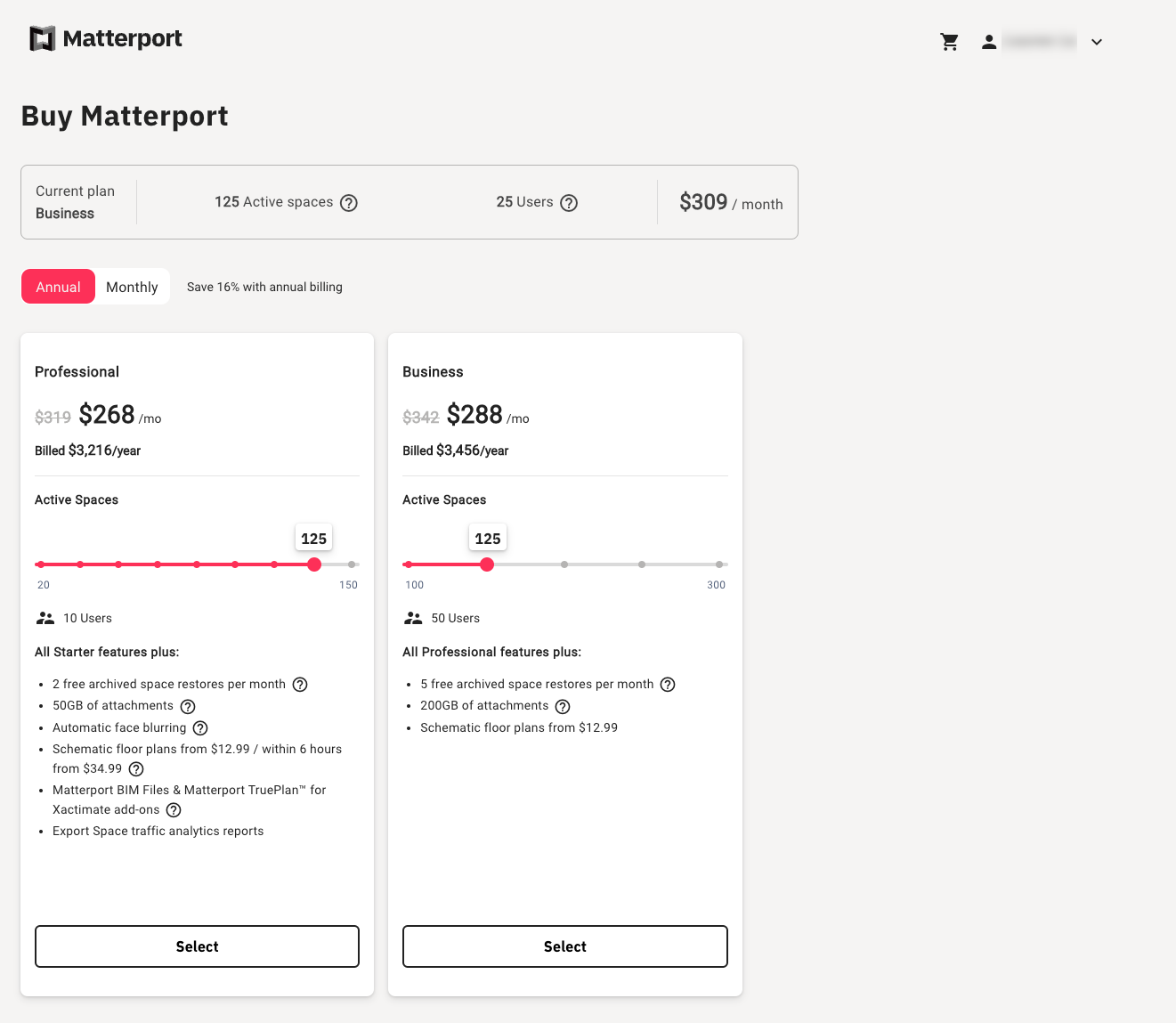Click 'All Professional features plus:' text
This screenshot has height=1023, width=1176.
point(491,652)
